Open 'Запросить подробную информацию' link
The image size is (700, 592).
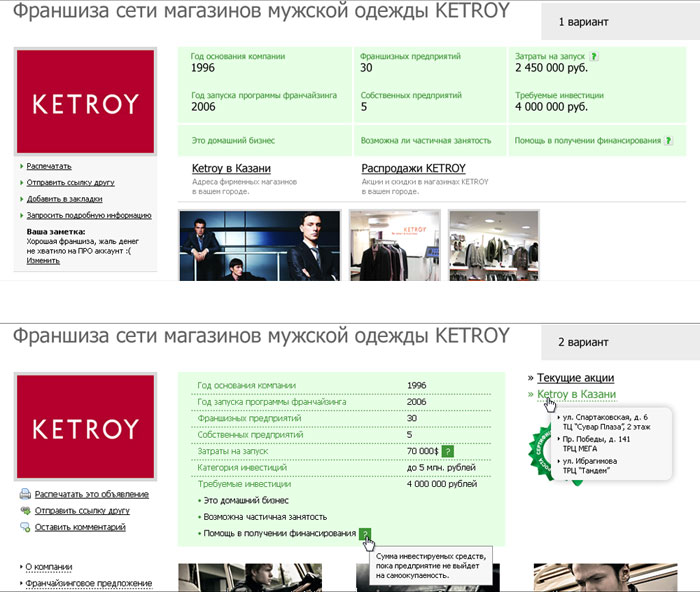[89, 215]
